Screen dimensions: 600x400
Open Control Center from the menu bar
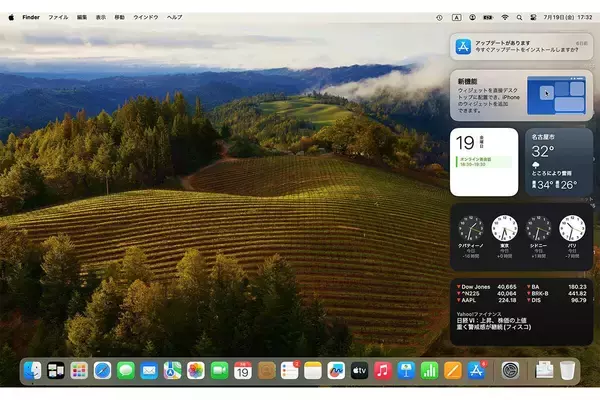[535, 17]
